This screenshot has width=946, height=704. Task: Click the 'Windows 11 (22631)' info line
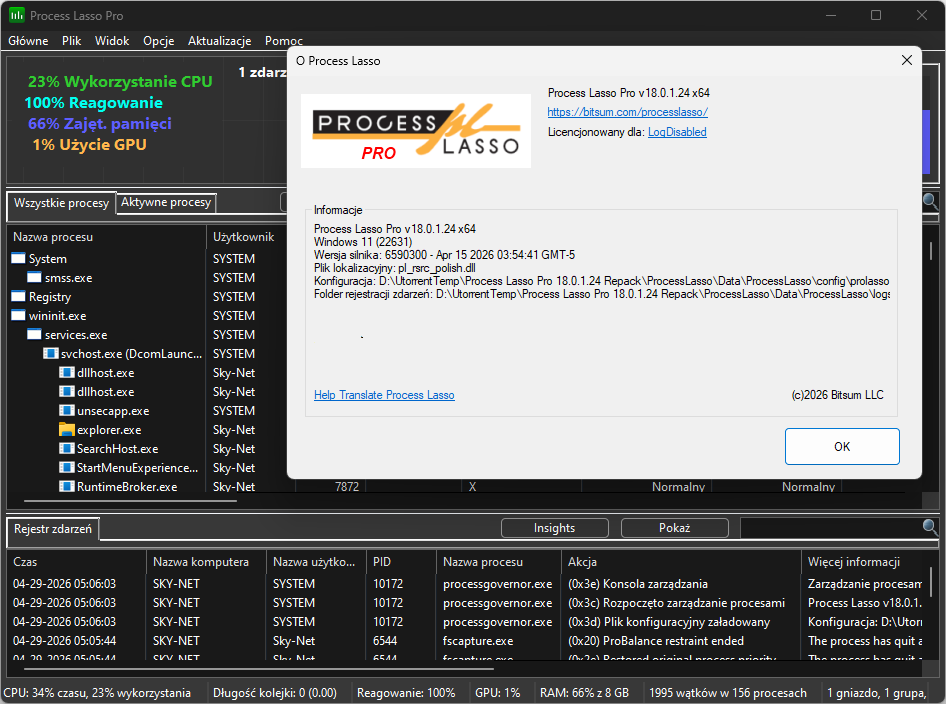click(x=363, y=242)
